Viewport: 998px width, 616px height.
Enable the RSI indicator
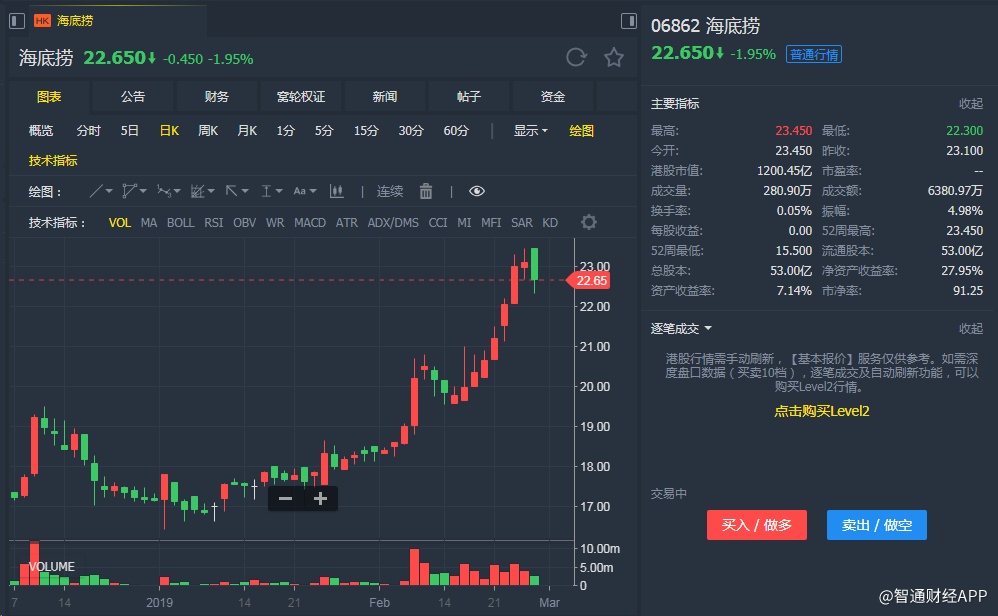pos(214,223)
